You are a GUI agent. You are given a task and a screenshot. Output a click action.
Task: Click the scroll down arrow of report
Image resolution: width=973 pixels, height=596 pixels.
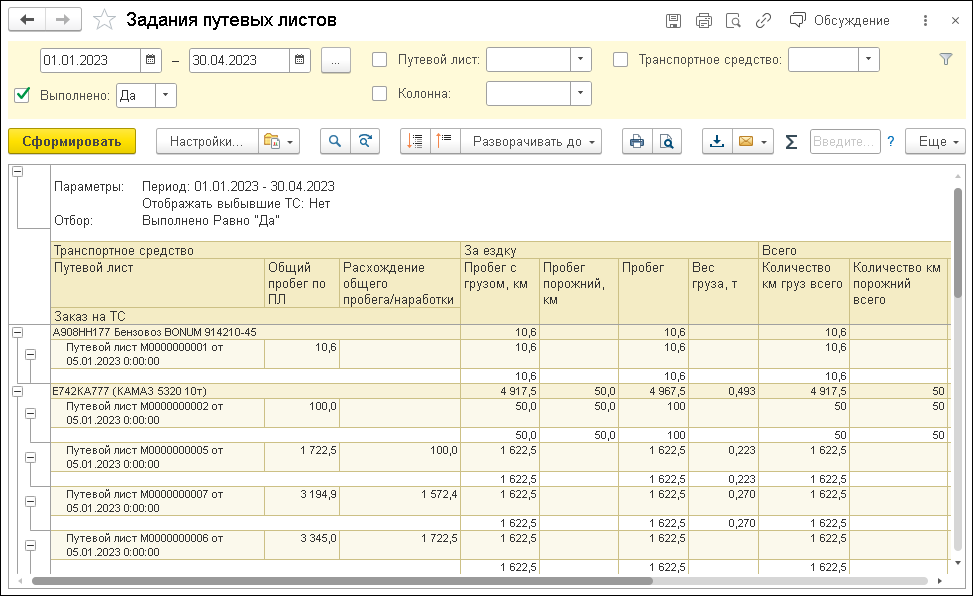(x=958, y=562)
